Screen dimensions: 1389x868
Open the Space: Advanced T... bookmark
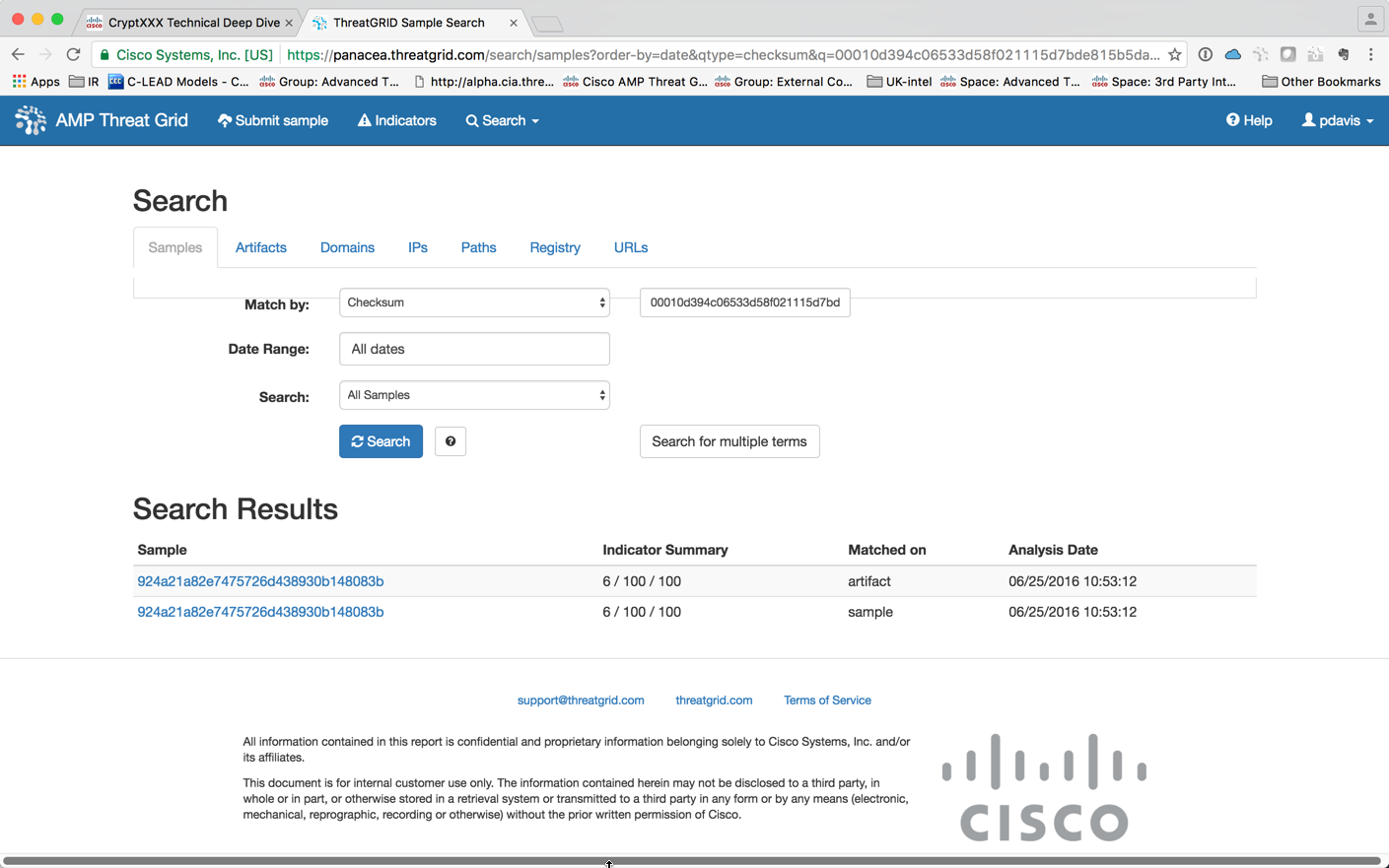(x=1010, y=82)
